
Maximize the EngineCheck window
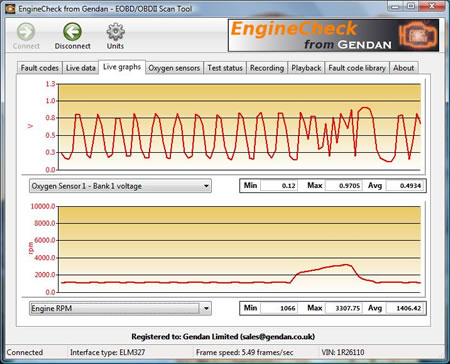(x=411, y=6)
